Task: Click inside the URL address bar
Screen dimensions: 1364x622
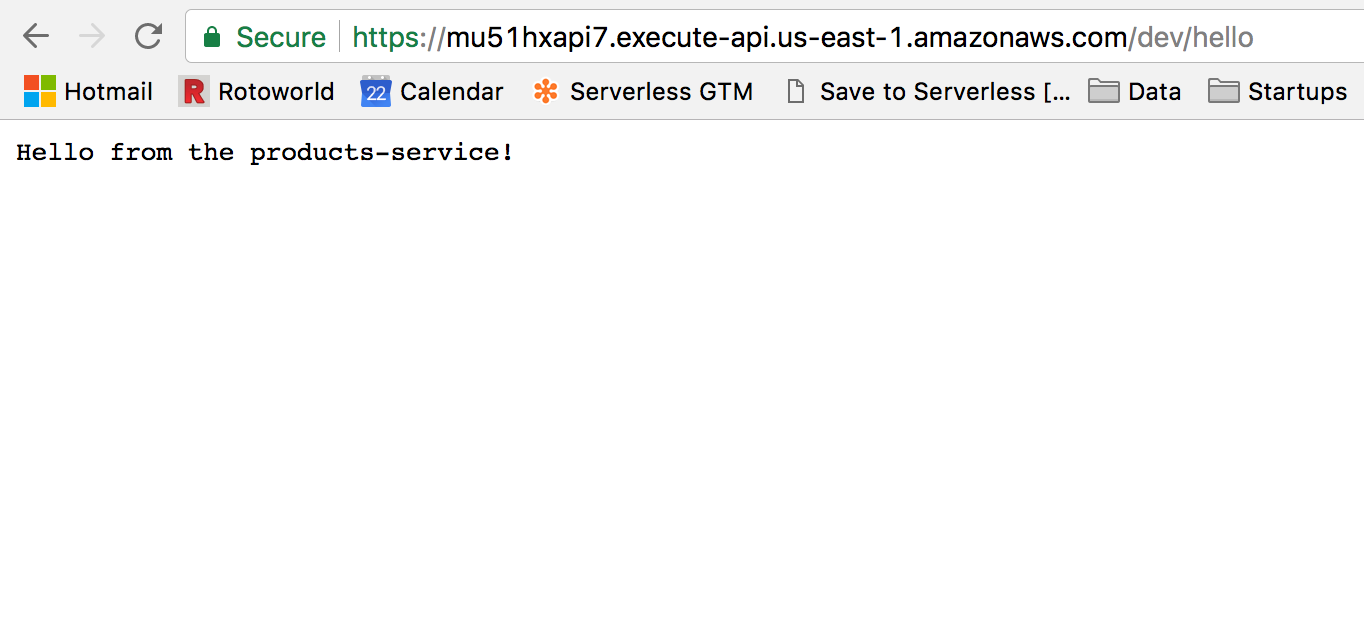Action: pos(700,36)
